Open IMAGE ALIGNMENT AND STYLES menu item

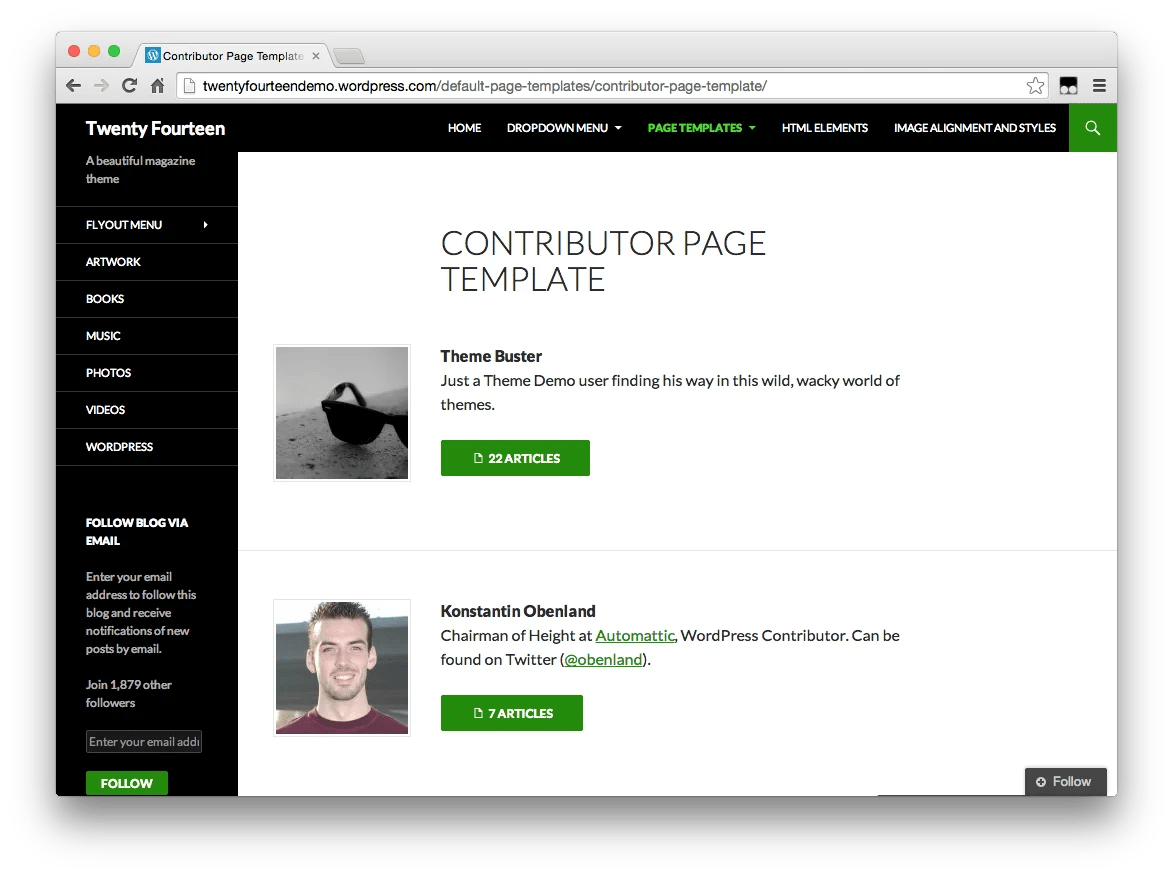(x=975, y=128)
